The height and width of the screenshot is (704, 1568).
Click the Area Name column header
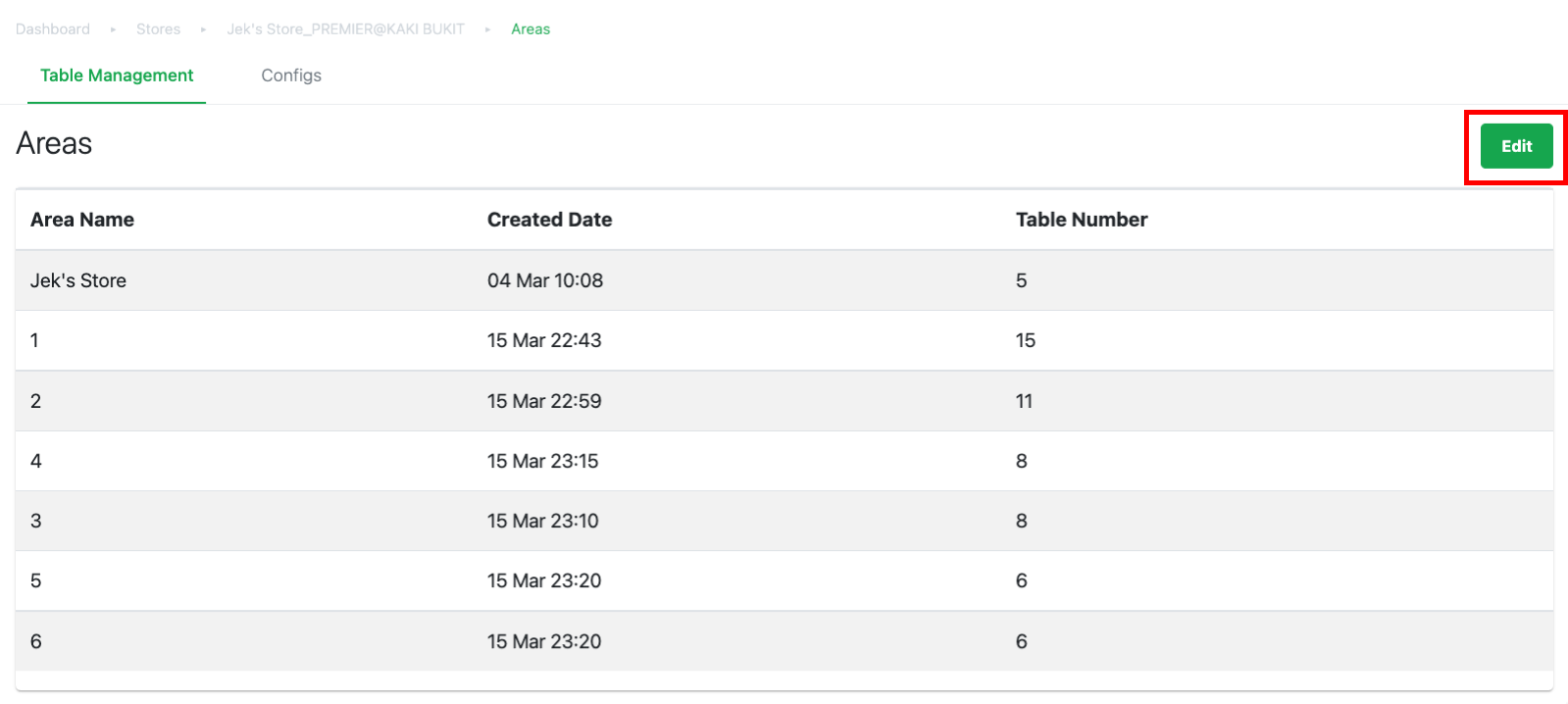coord(82,220)
